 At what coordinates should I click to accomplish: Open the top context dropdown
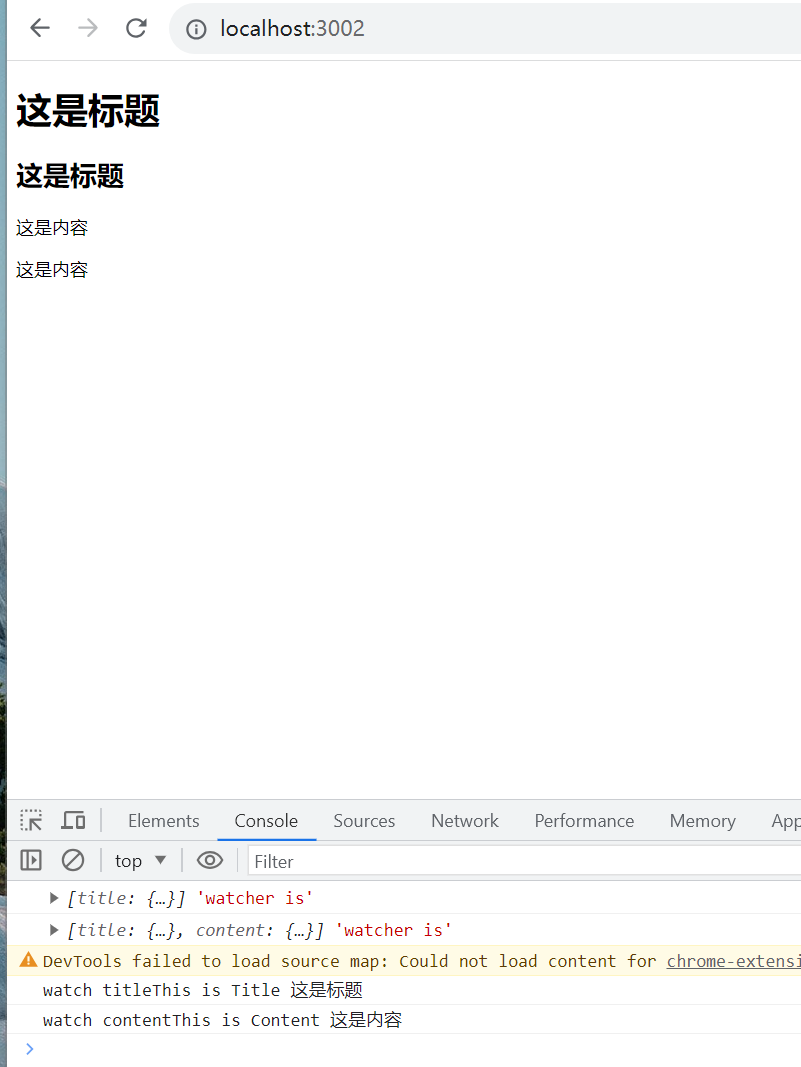[140, 861]
